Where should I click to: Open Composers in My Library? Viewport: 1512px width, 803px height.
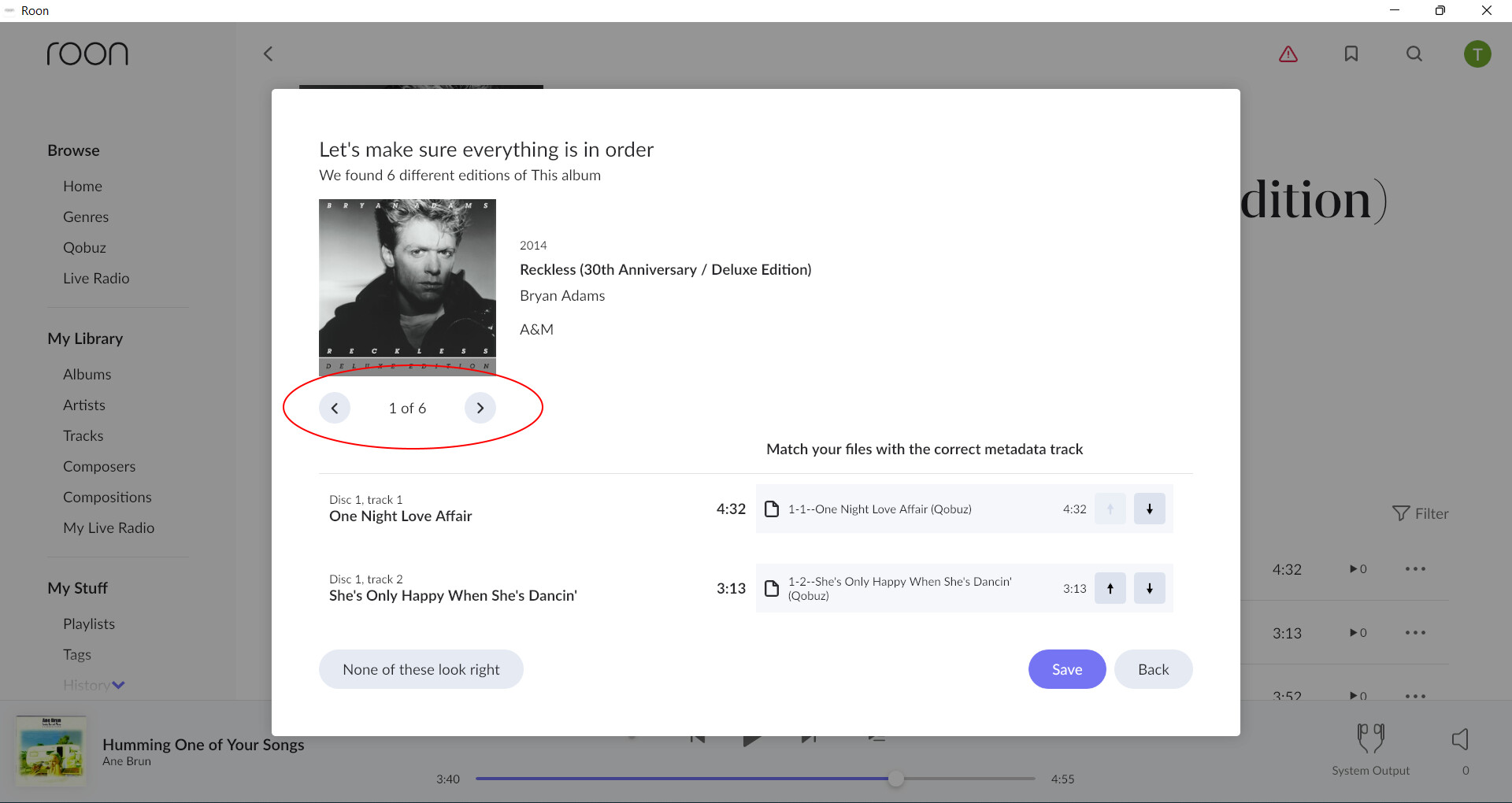coord(99,466)
